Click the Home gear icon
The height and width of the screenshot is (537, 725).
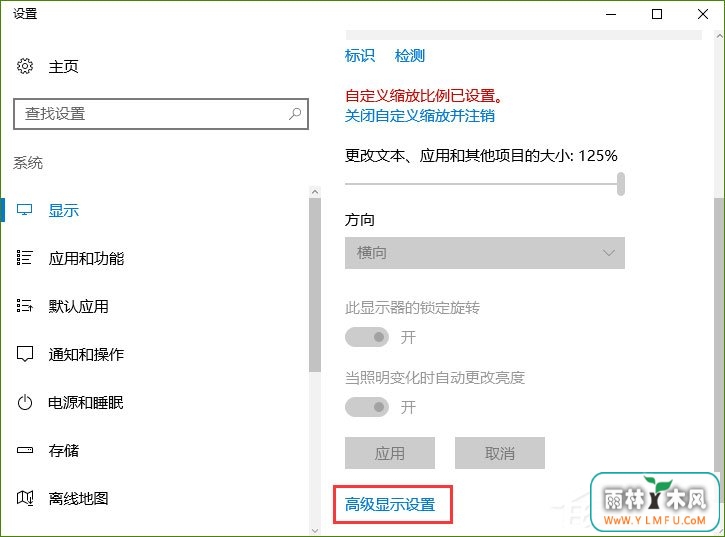[25, 66]
